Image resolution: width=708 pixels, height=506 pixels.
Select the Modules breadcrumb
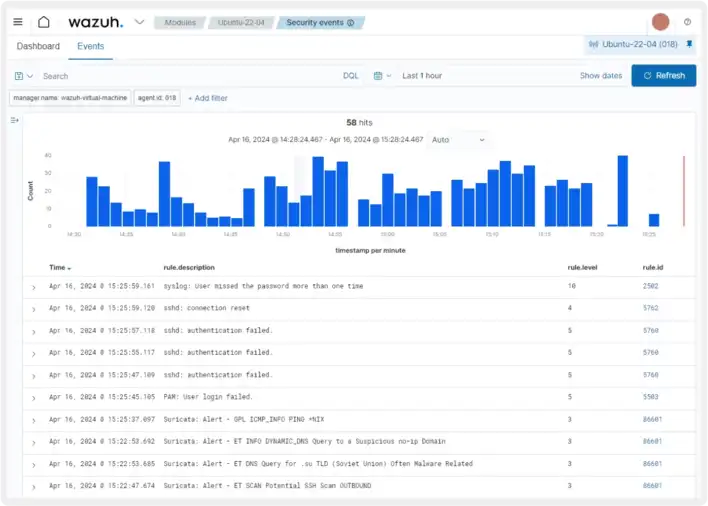(x=180, y=23)
